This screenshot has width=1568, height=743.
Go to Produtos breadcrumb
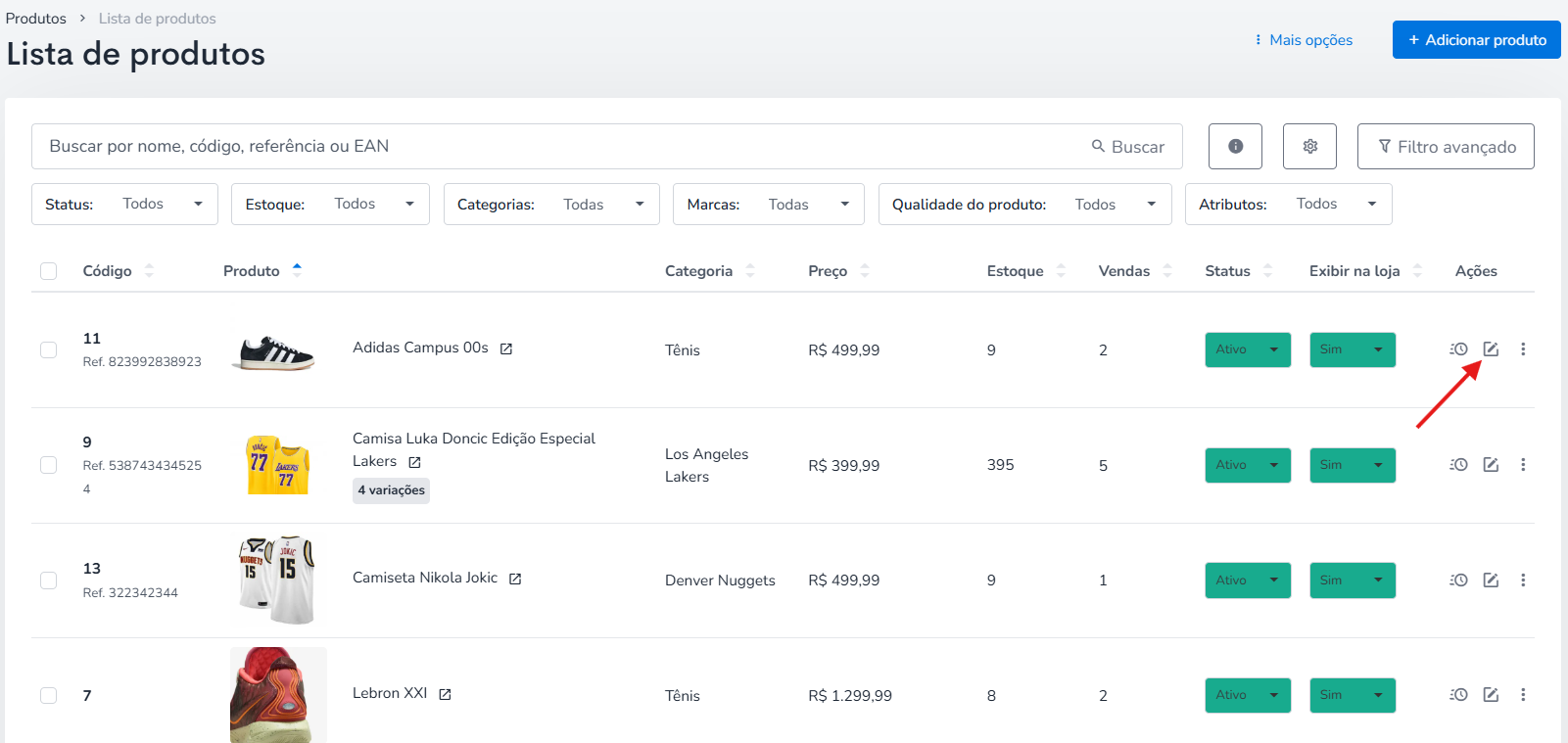[x=36, y=19]
